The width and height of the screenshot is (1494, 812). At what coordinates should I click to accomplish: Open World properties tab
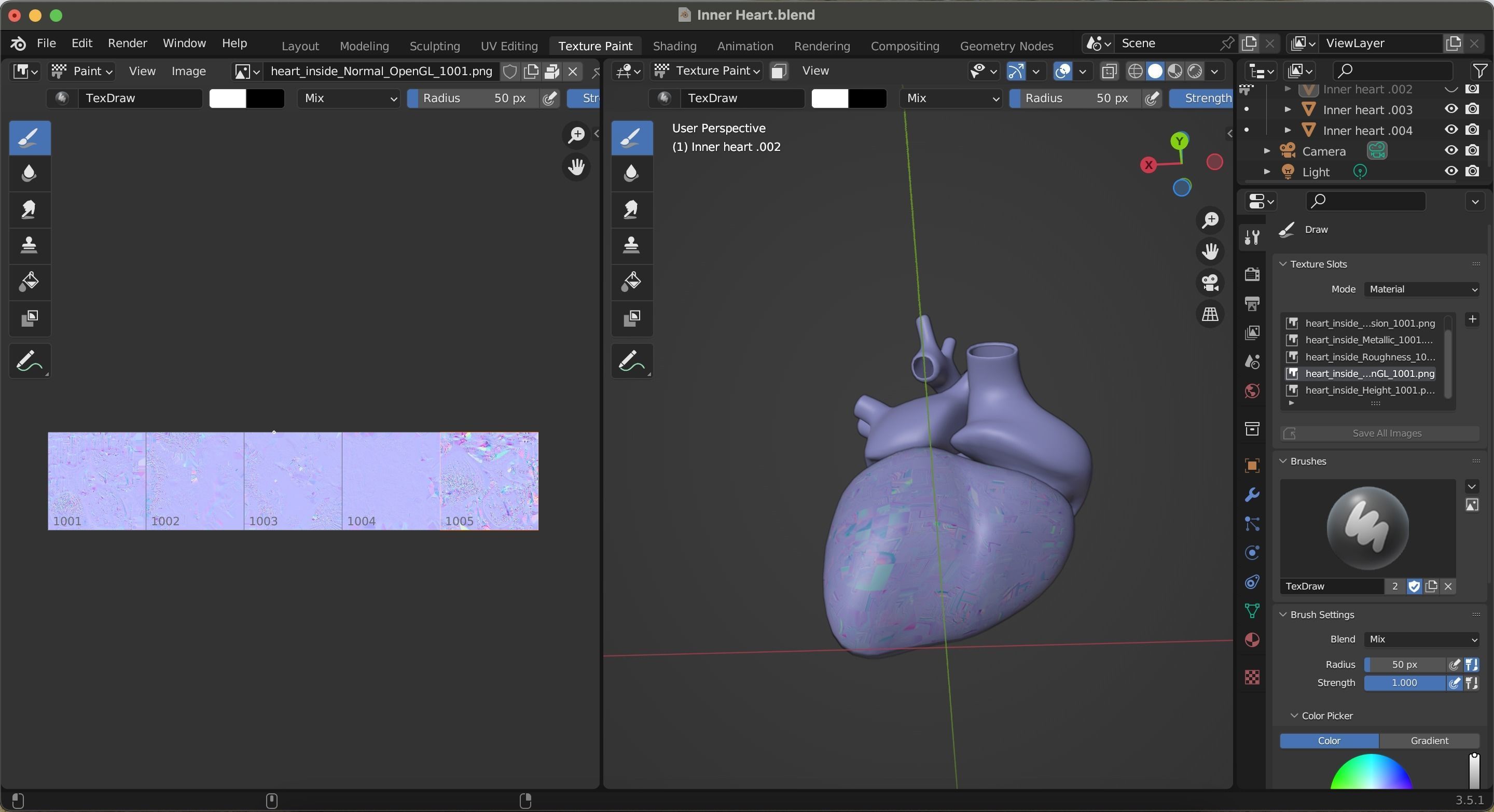(x=1252, y=390)
